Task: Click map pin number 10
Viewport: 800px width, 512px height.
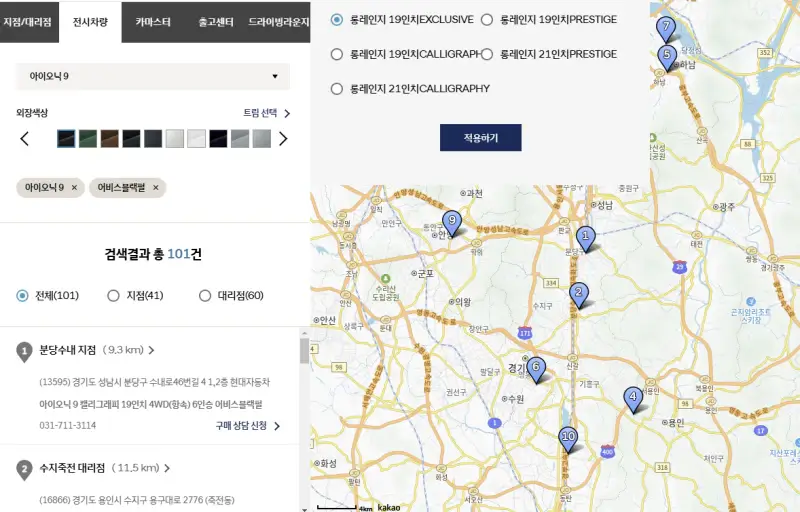Action: pyautogui.click(x=568, y=439)
